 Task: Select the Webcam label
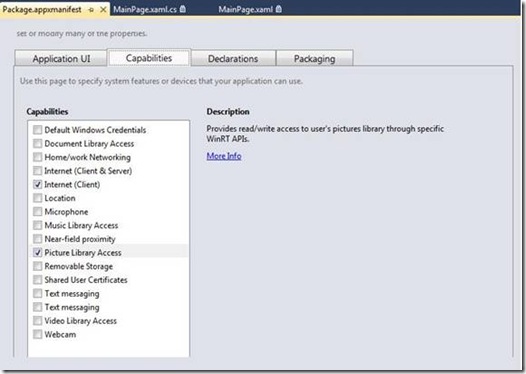click(60, 334)
